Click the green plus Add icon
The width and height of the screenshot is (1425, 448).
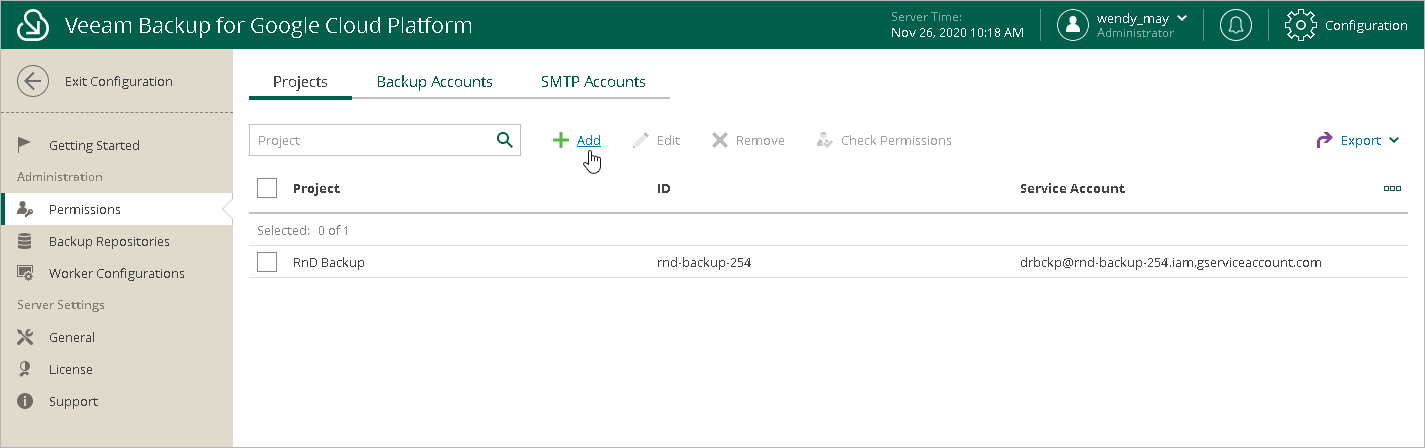tap(561, 140)
